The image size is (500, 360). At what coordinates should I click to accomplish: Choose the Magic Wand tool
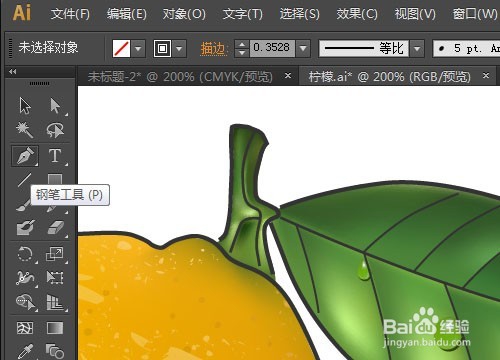[x=25, y=130]
